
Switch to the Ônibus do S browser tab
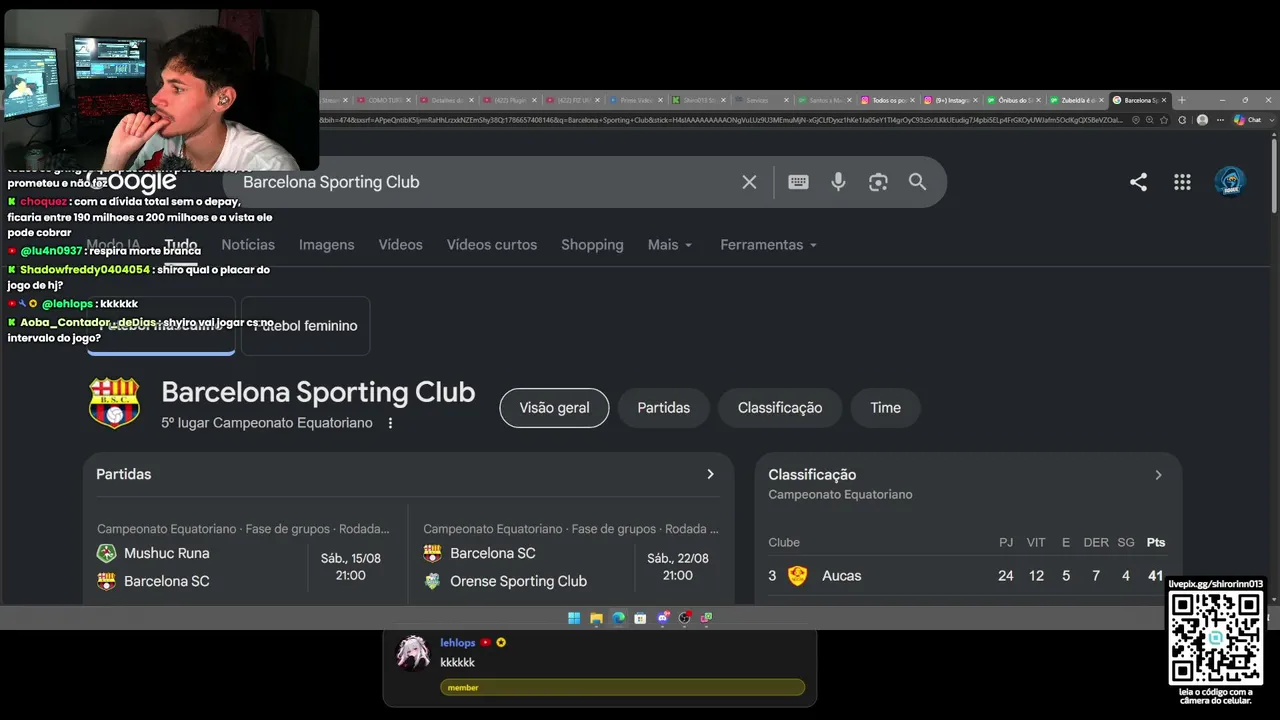click(1014, 100)
